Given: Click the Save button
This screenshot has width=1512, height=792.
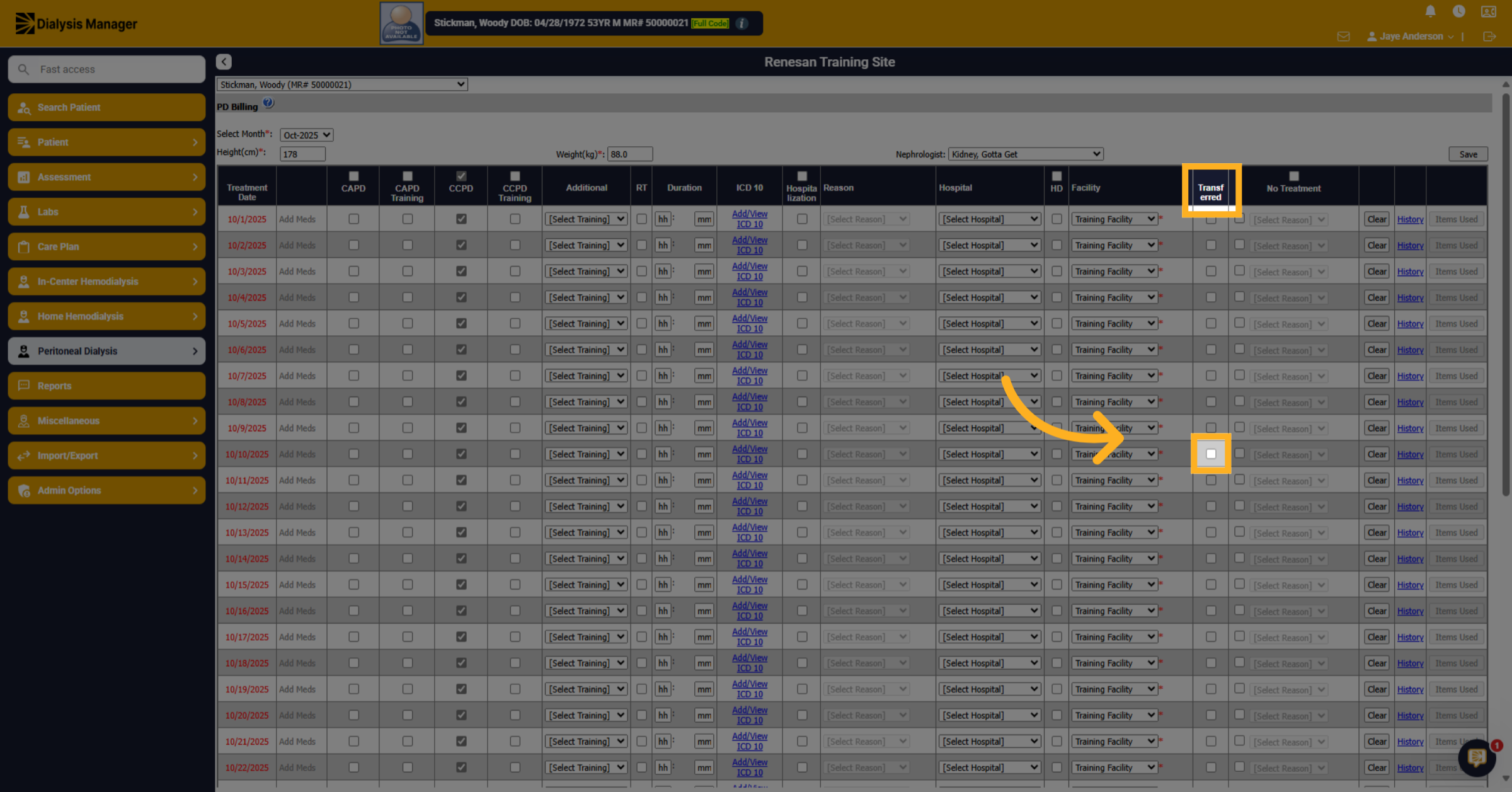Looking at the screenshot, I should [x=1468, y=154].
